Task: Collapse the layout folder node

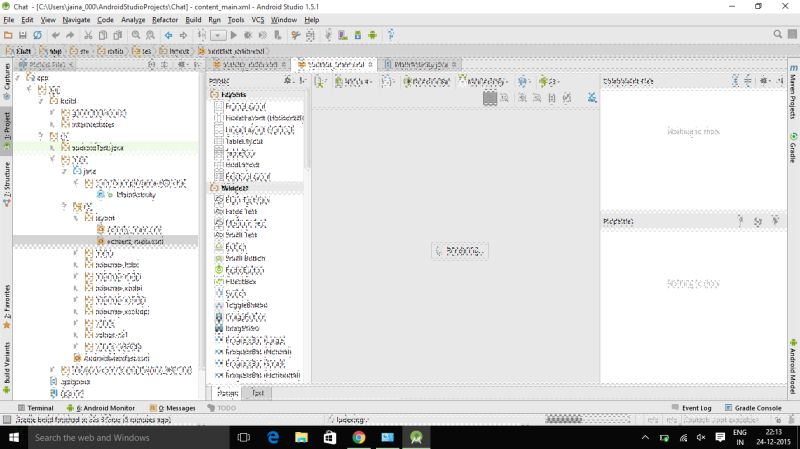Action: [x=76, y=218]
